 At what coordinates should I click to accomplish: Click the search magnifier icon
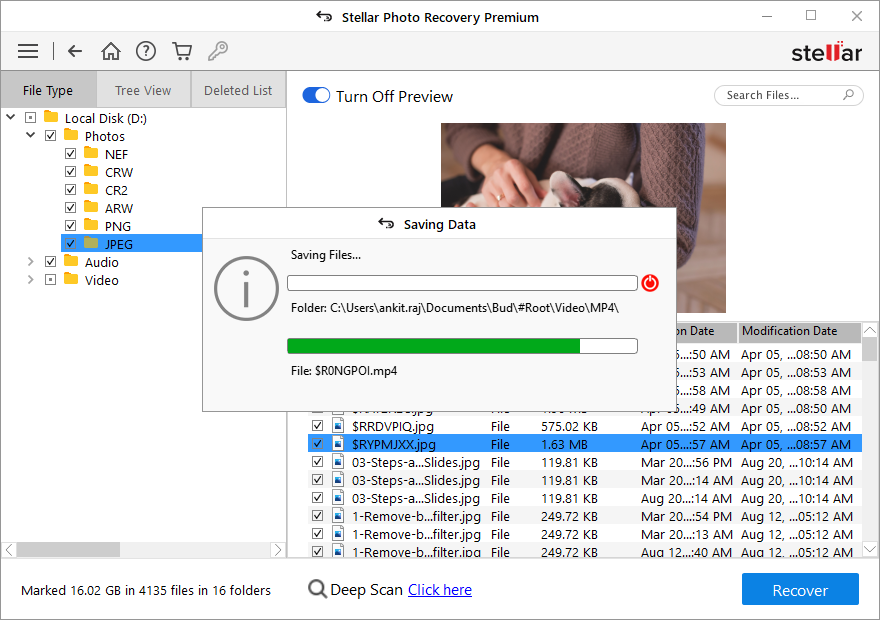coord(849,95)
